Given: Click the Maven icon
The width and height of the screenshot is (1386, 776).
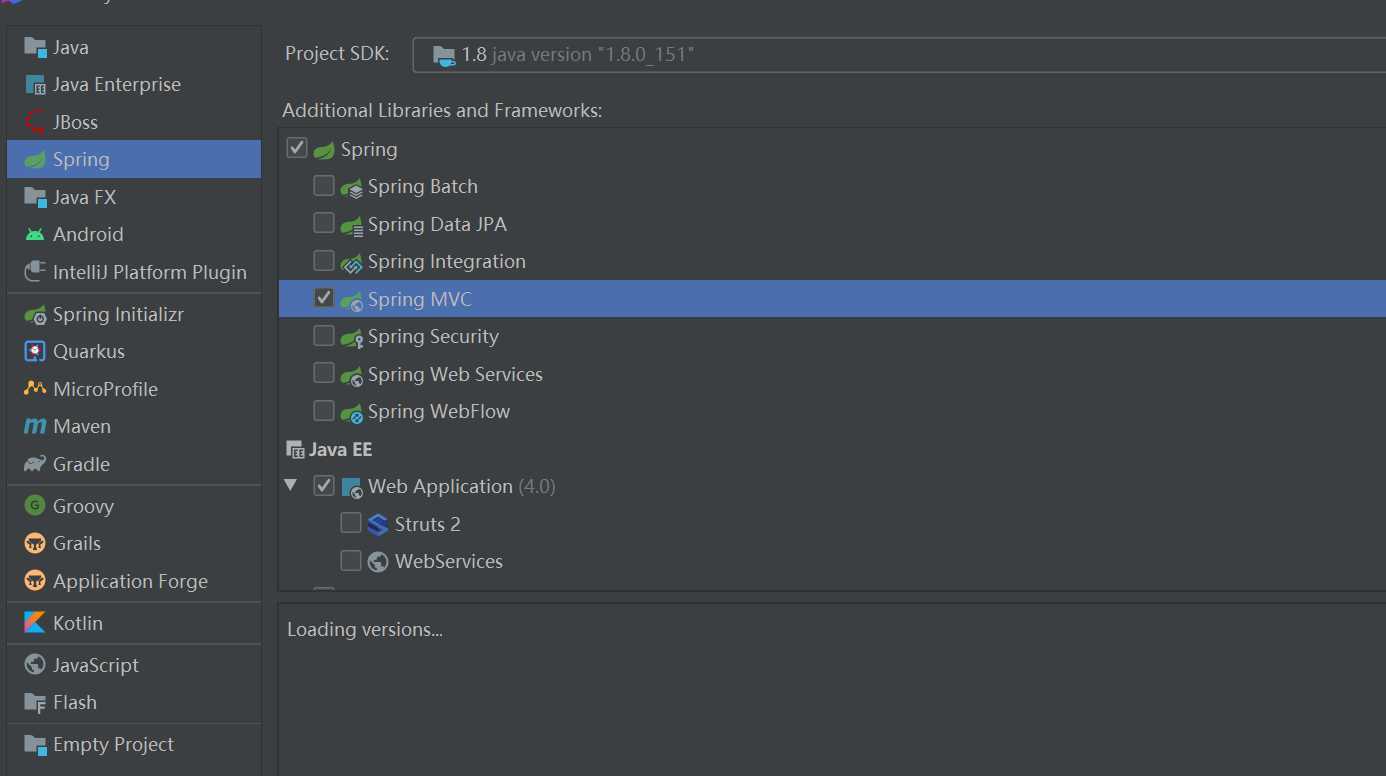Looking at the screenshot, I should (35, 426).
